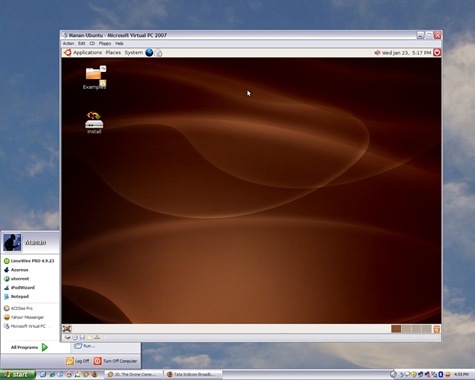This screenshot has width=475, height=380.
Task: Click the Firefox icon in Quick Launch
Action: [94, 375]
